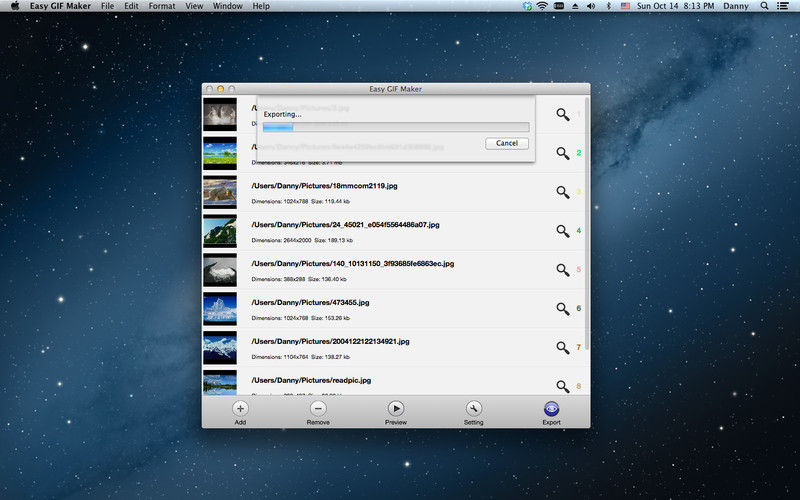Open the Apple menu
Image resolution: width=800 pixels, height=500 pixels.
coord(15,6)
